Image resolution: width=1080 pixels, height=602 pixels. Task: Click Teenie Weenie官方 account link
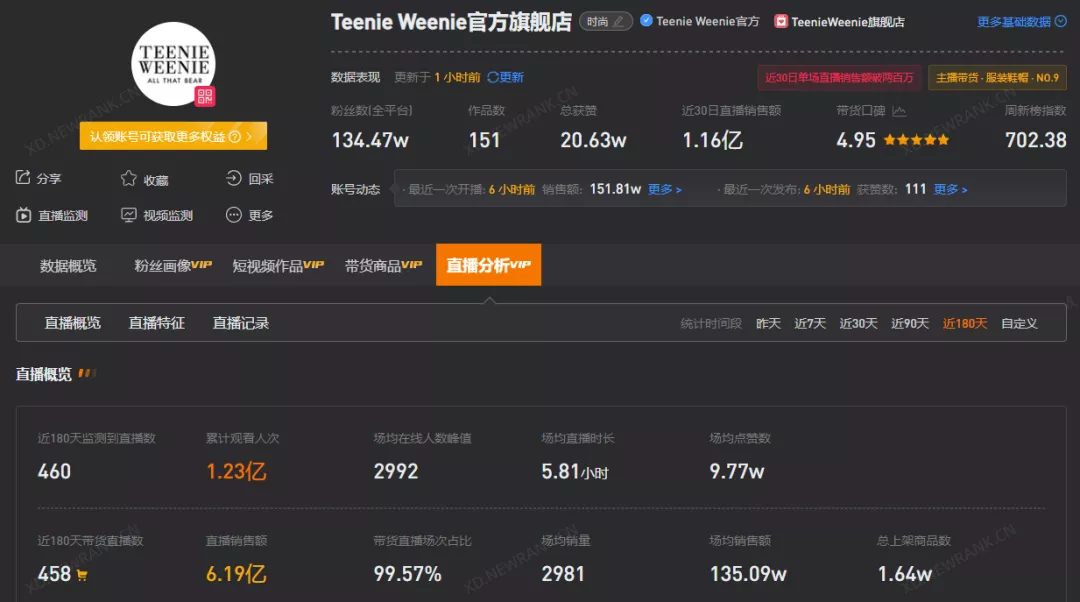(707, 21)
